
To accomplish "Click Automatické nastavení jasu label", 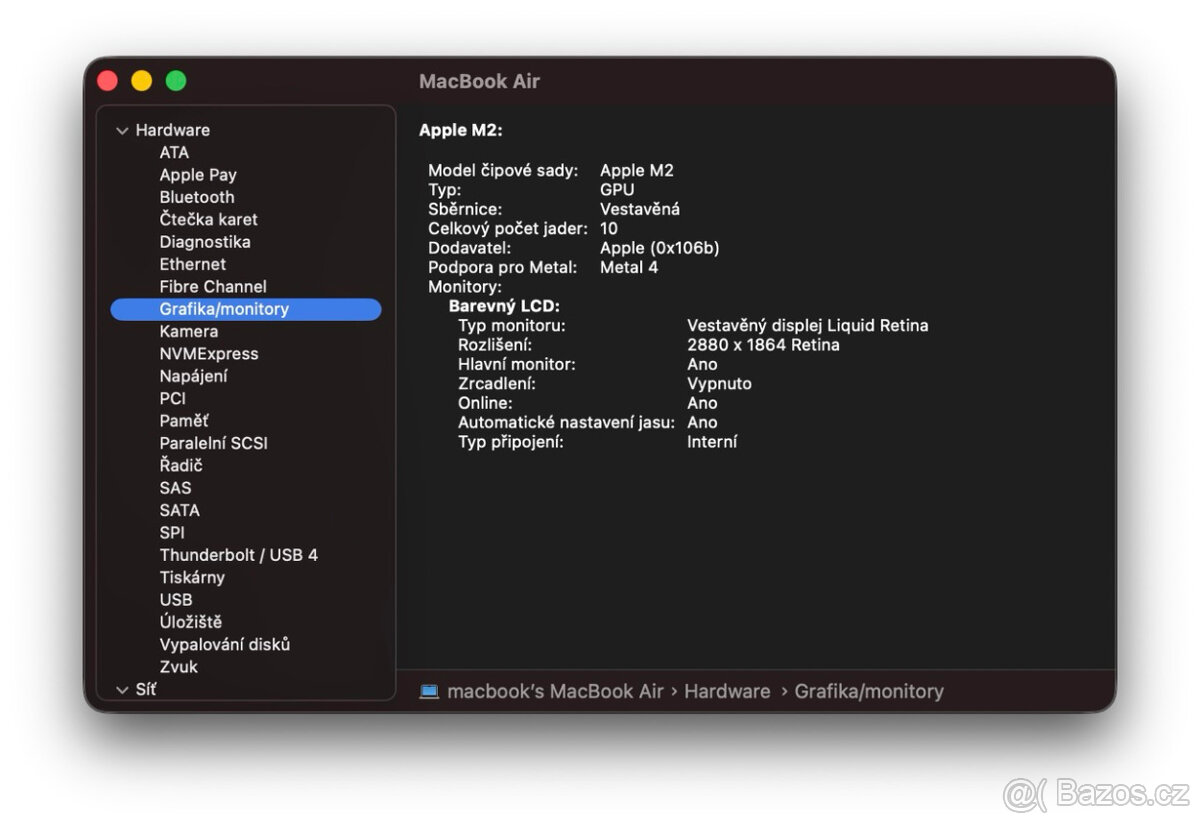I will 566,423.
